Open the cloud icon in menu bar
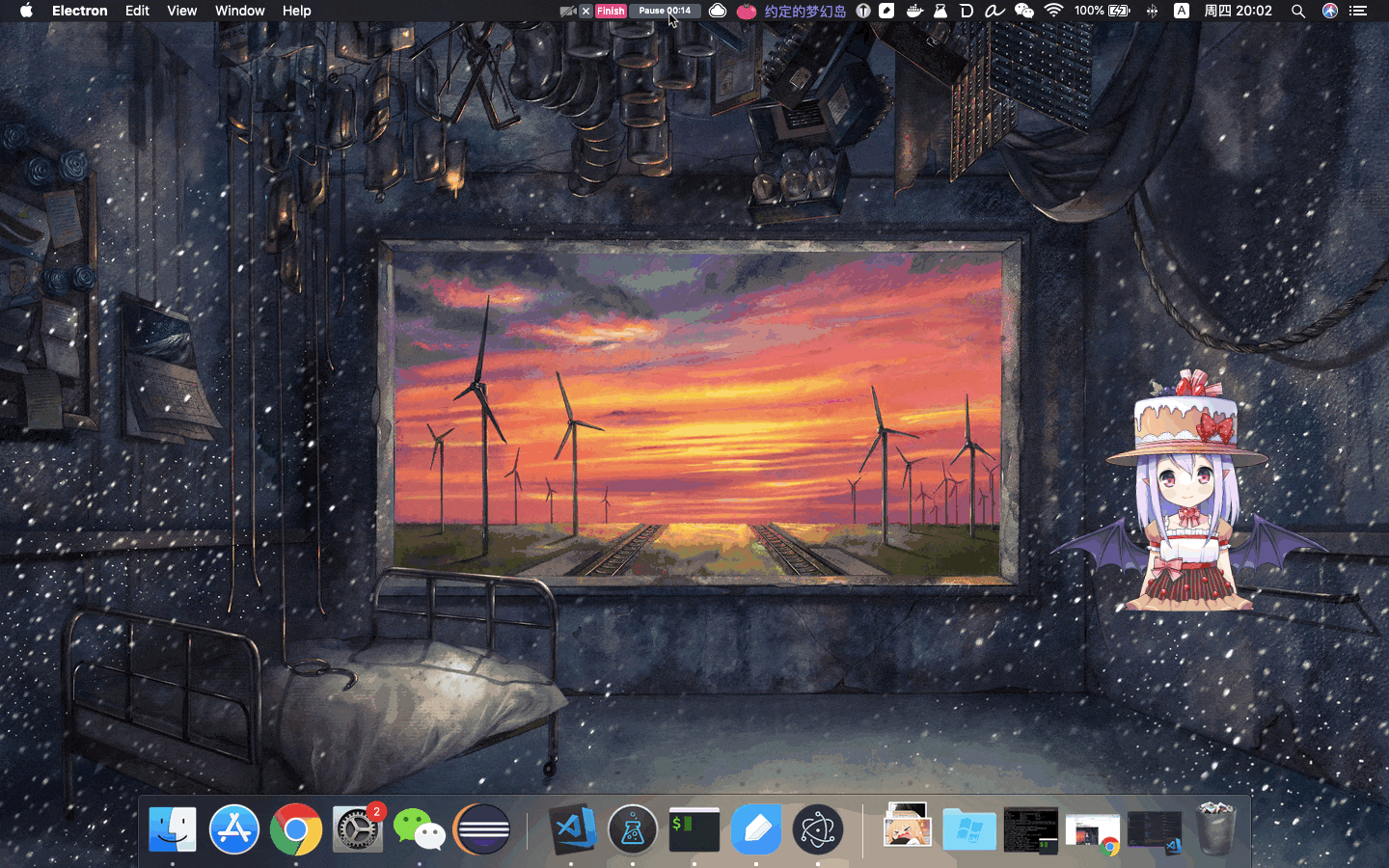Viewport: 1389px width, 868px height. pos(718,11)
